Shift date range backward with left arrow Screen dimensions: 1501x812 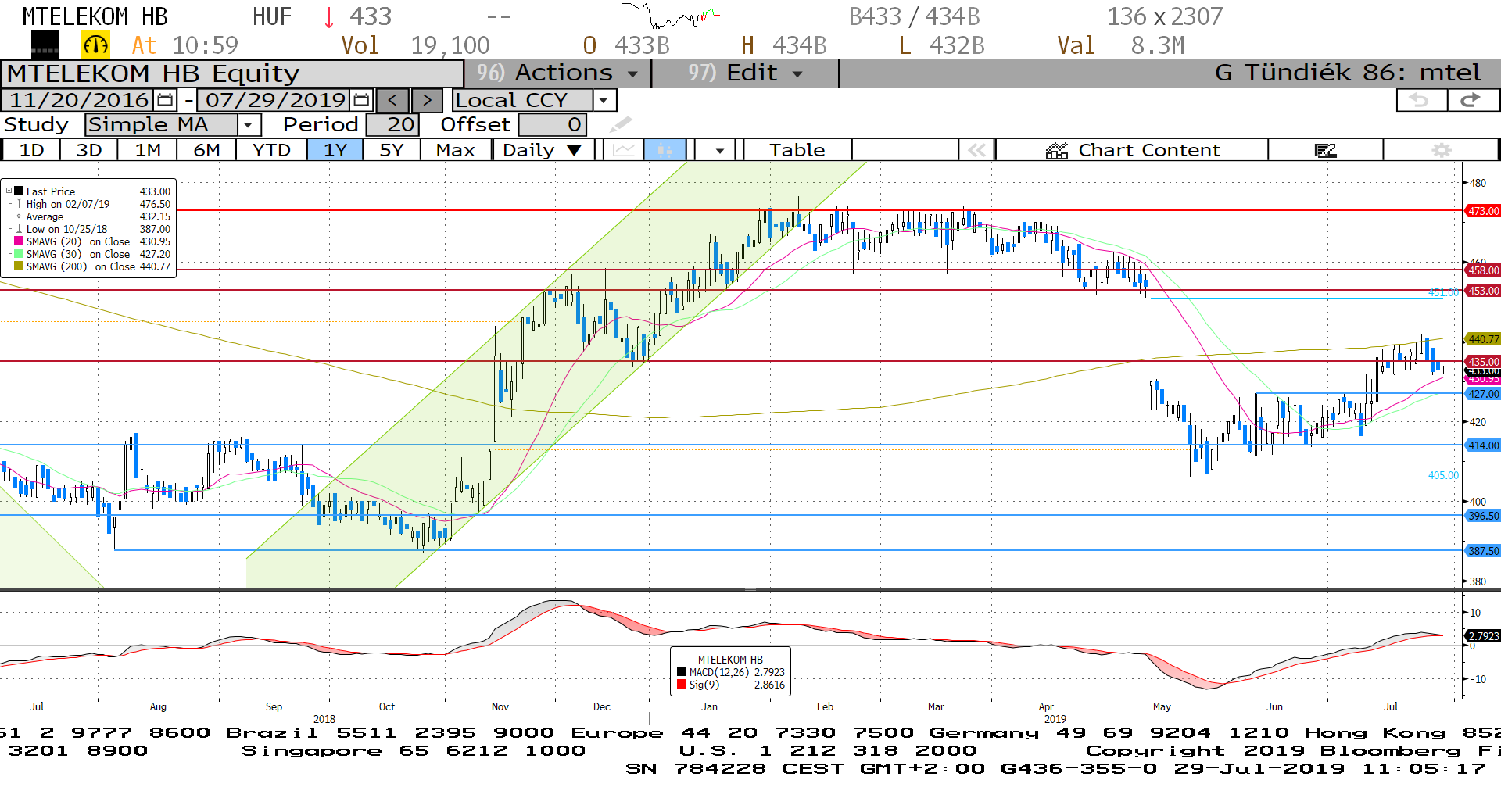click(392, 100)
